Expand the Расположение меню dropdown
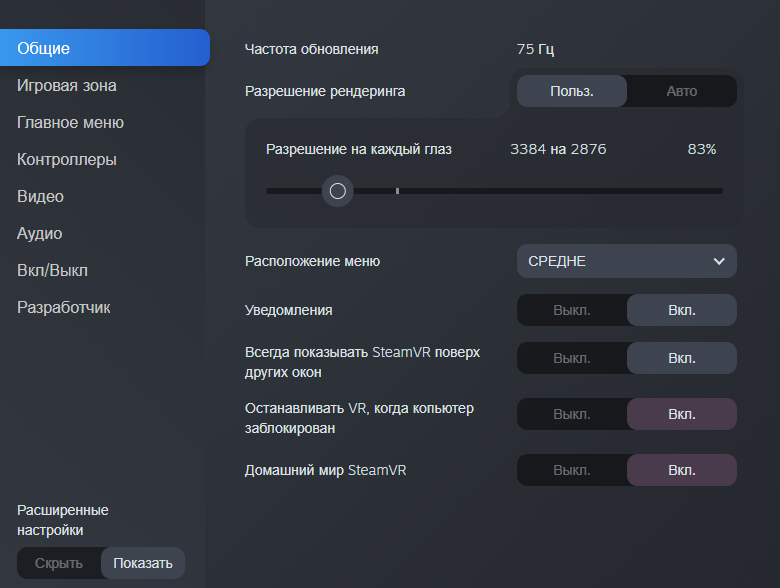The image size is (780, 588). coord(627,261)
